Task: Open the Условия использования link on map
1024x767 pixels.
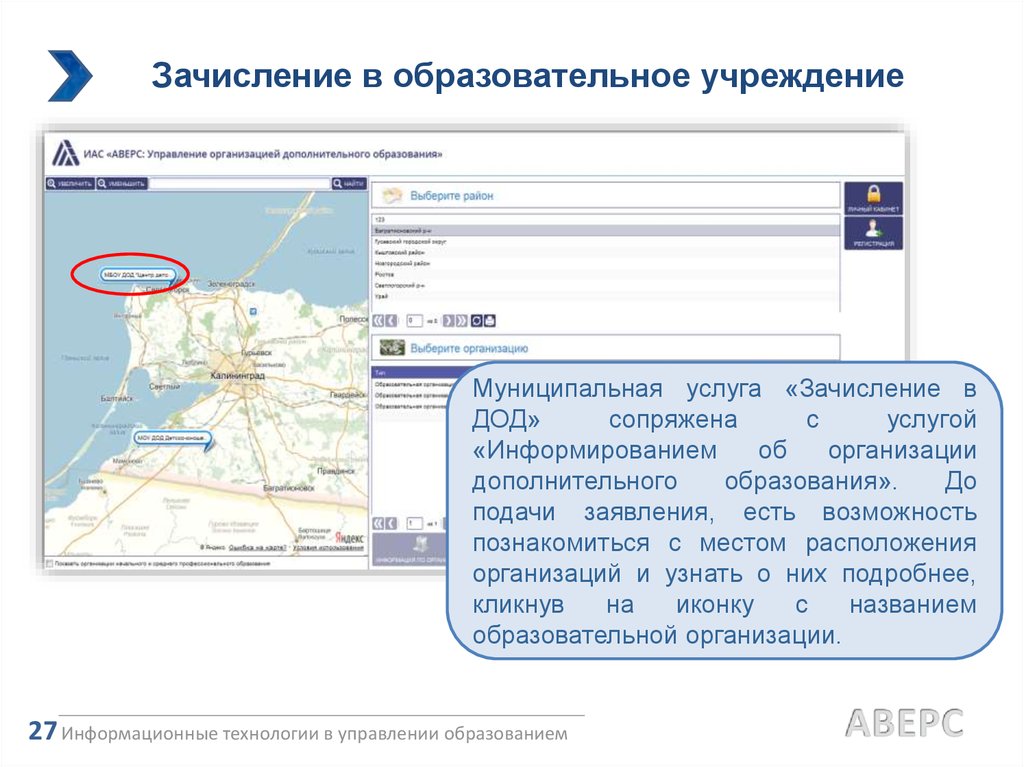Action: (x=328, y=547)
